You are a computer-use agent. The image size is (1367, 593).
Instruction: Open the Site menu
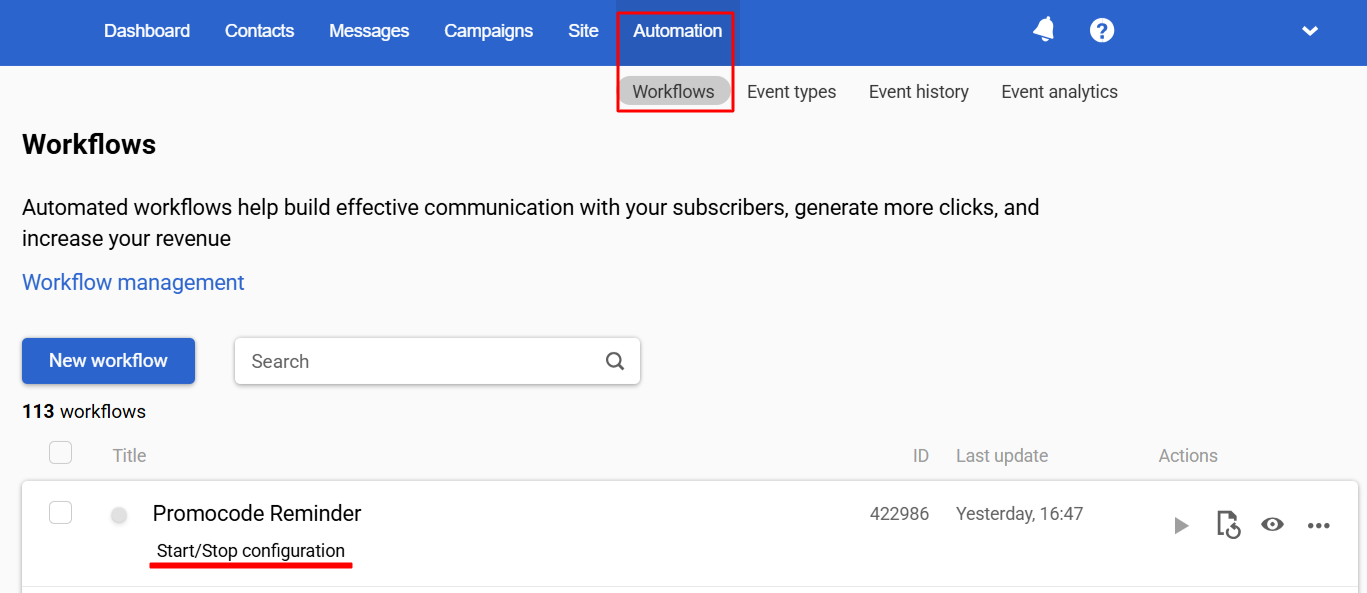pos(583,31)
